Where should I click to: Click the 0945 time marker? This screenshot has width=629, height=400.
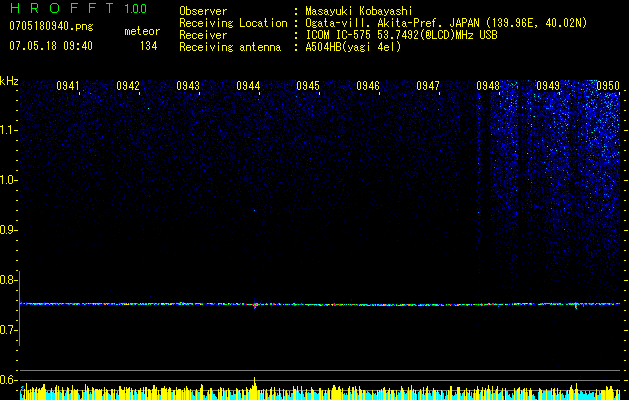(308, 86)
